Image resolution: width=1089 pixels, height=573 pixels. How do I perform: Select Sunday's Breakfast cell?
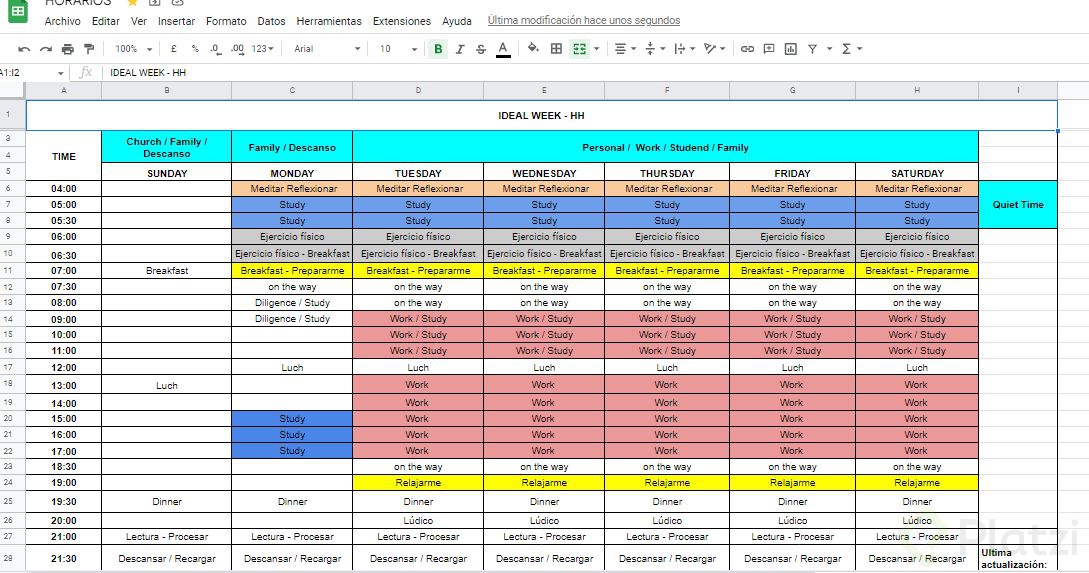167,270
